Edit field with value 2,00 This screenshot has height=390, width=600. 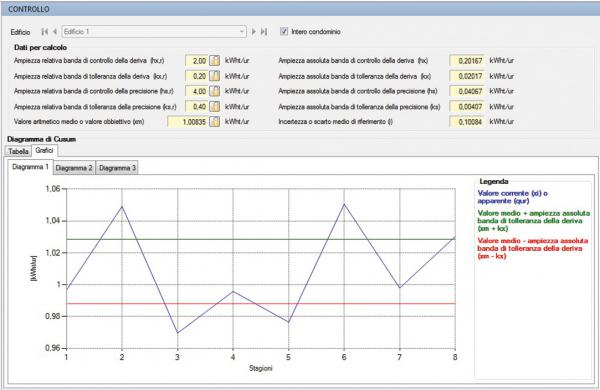(197, 60)
